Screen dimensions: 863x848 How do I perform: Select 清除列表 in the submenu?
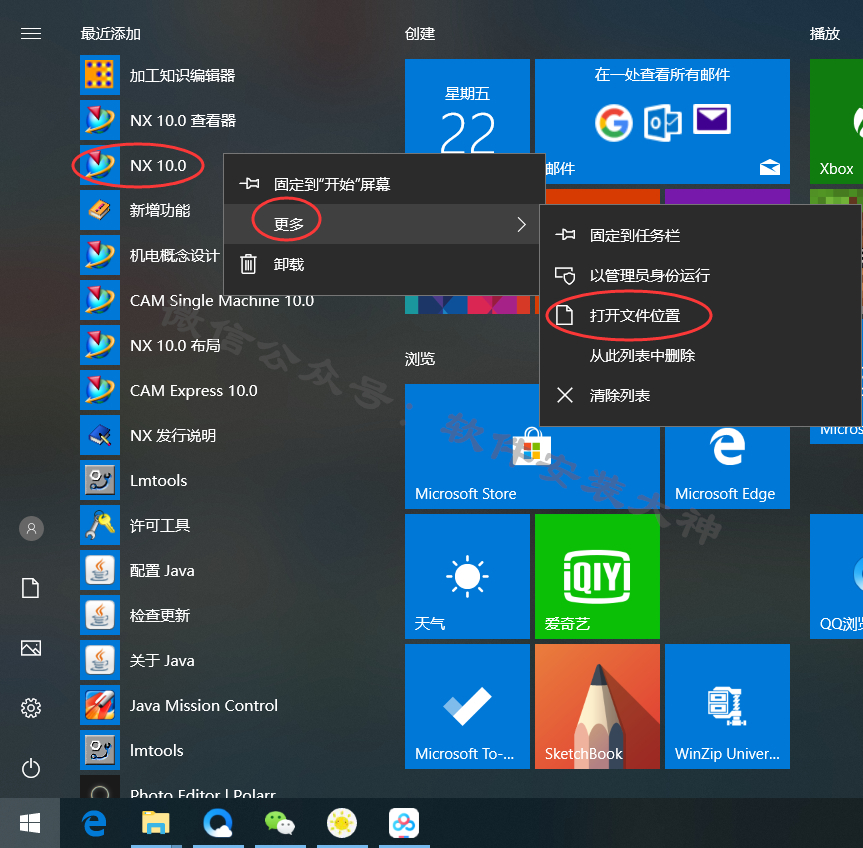[700, 395]
